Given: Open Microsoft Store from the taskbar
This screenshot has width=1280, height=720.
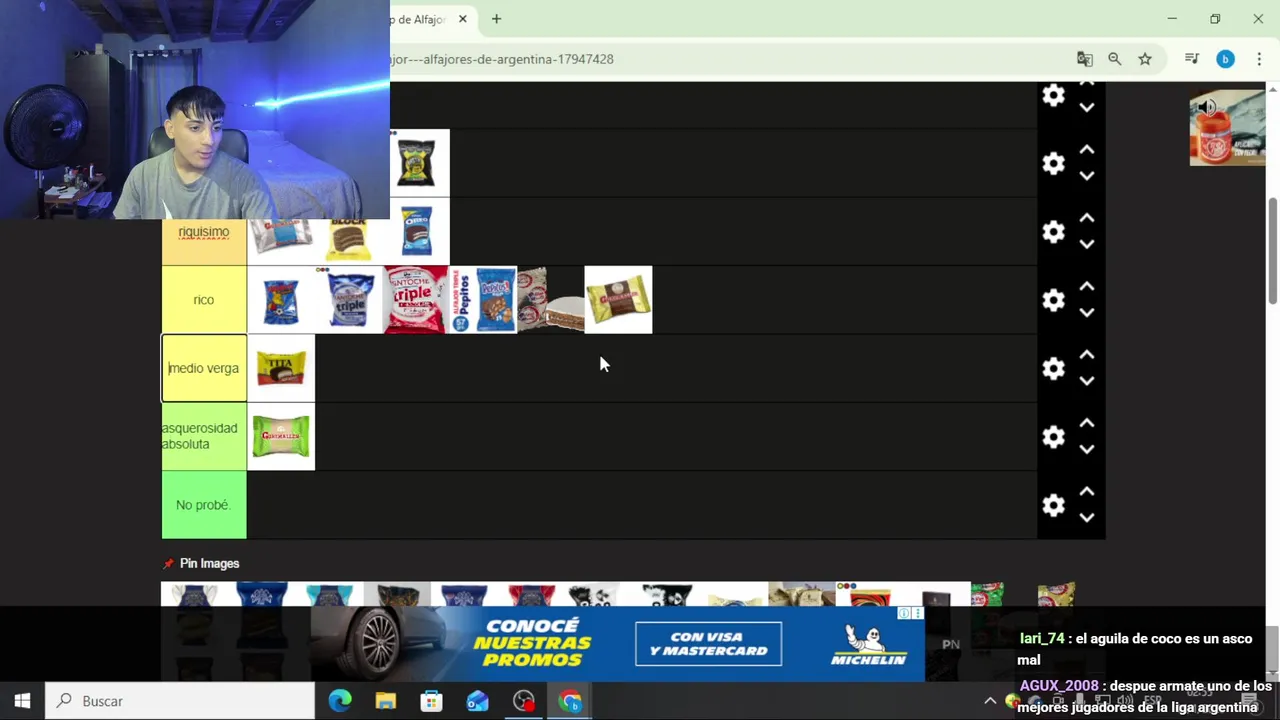Looking at the screenshot, I should [431, 701].
